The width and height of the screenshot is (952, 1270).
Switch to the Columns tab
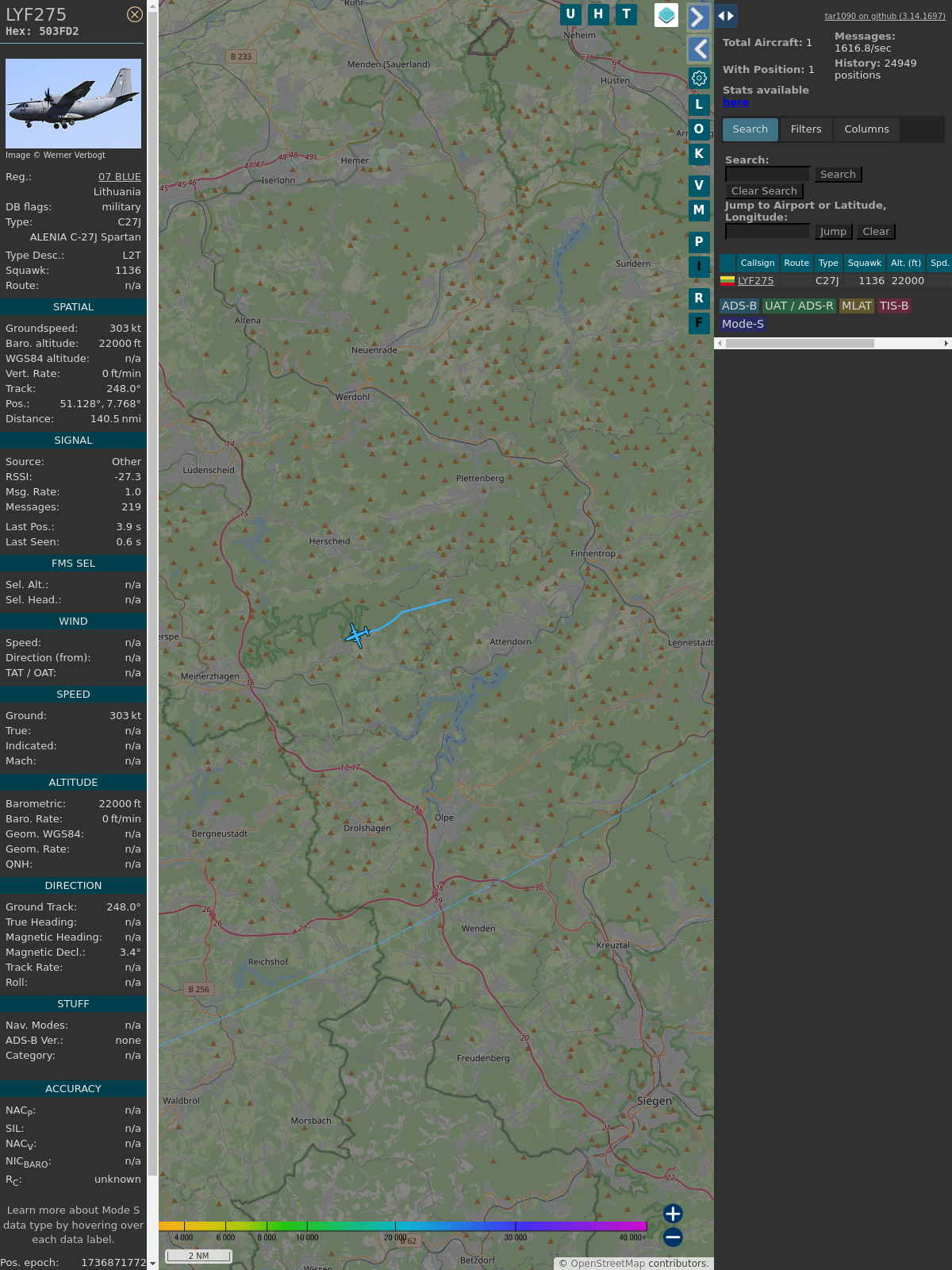click(x=866, y=129)
